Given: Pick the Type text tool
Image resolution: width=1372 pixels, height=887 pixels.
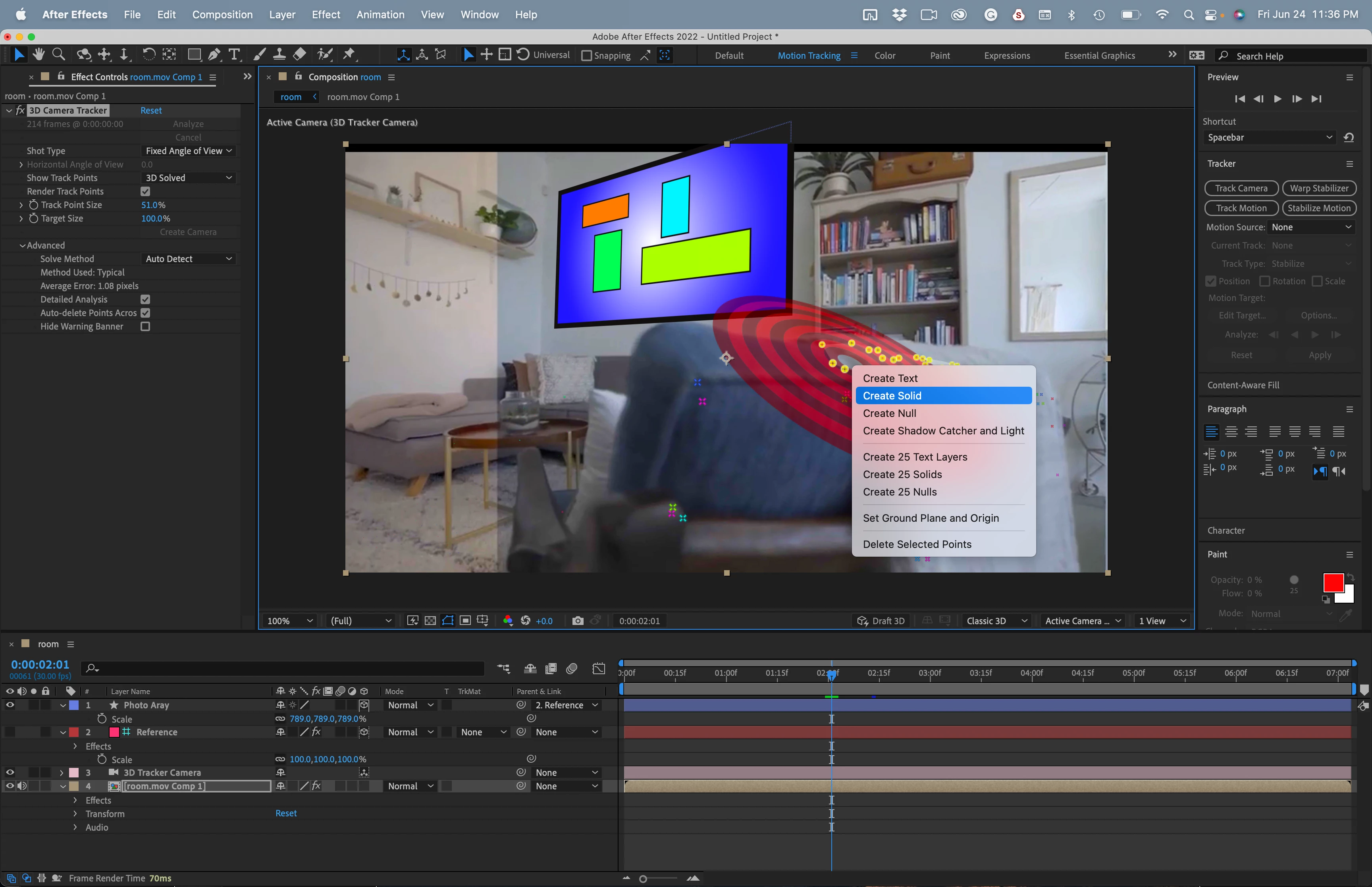Looking at the screenshot, I should (234, 55).
